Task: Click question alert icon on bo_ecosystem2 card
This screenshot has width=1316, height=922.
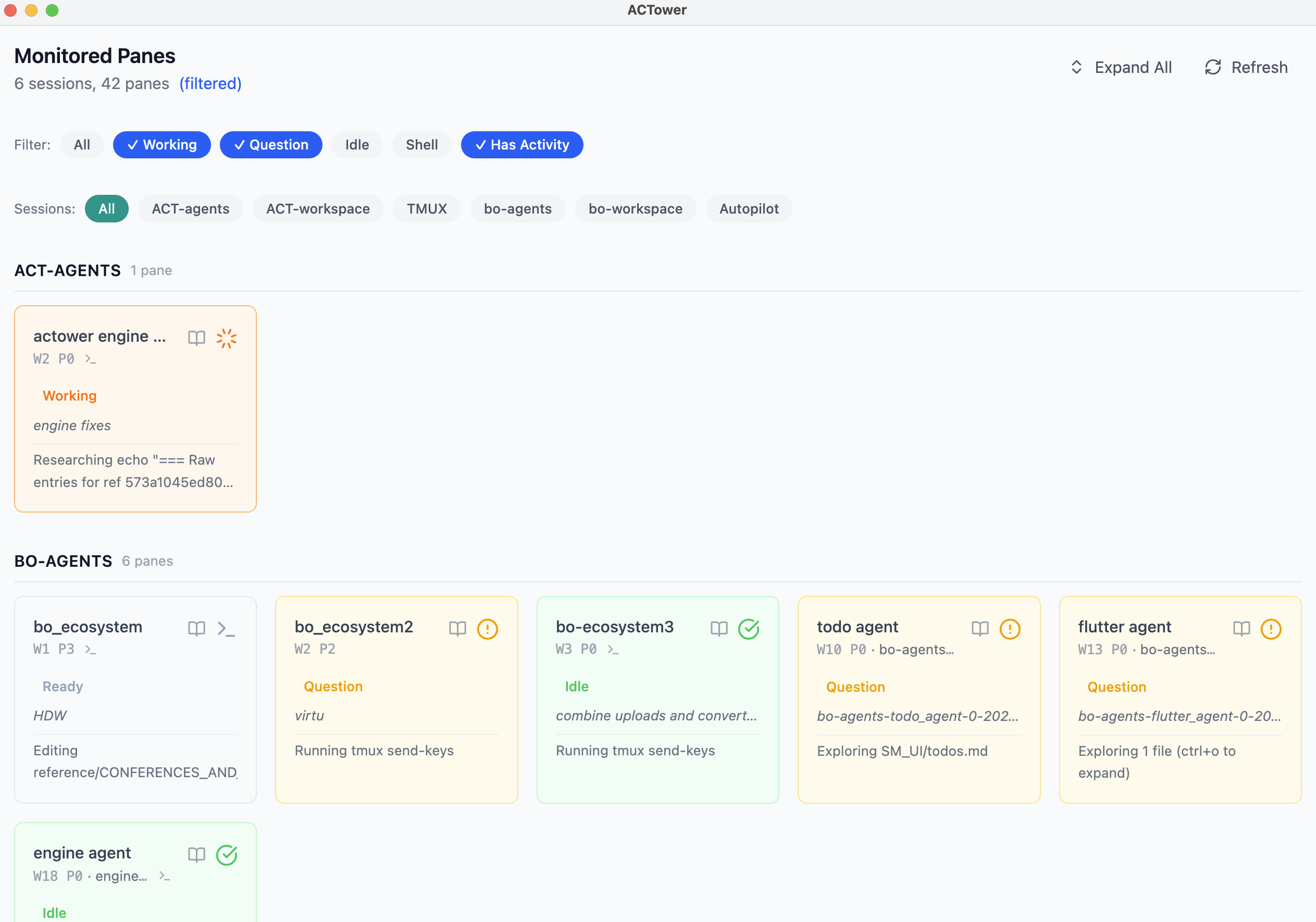Action: (488, 629)
